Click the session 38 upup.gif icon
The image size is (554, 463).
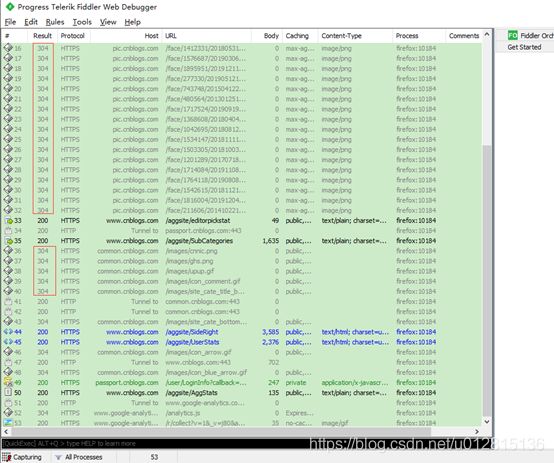8,271
